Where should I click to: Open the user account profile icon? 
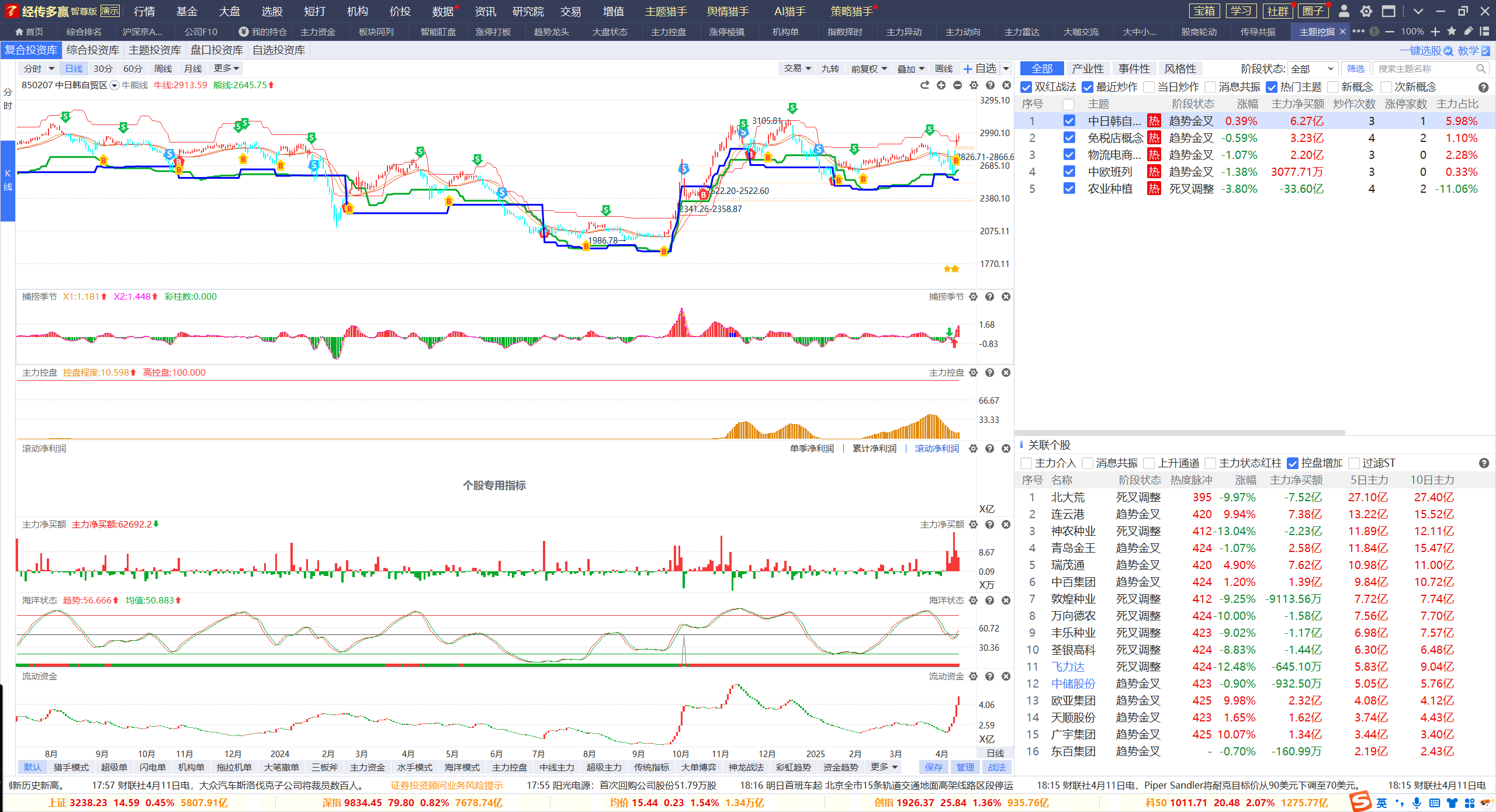click(1343, 11)
